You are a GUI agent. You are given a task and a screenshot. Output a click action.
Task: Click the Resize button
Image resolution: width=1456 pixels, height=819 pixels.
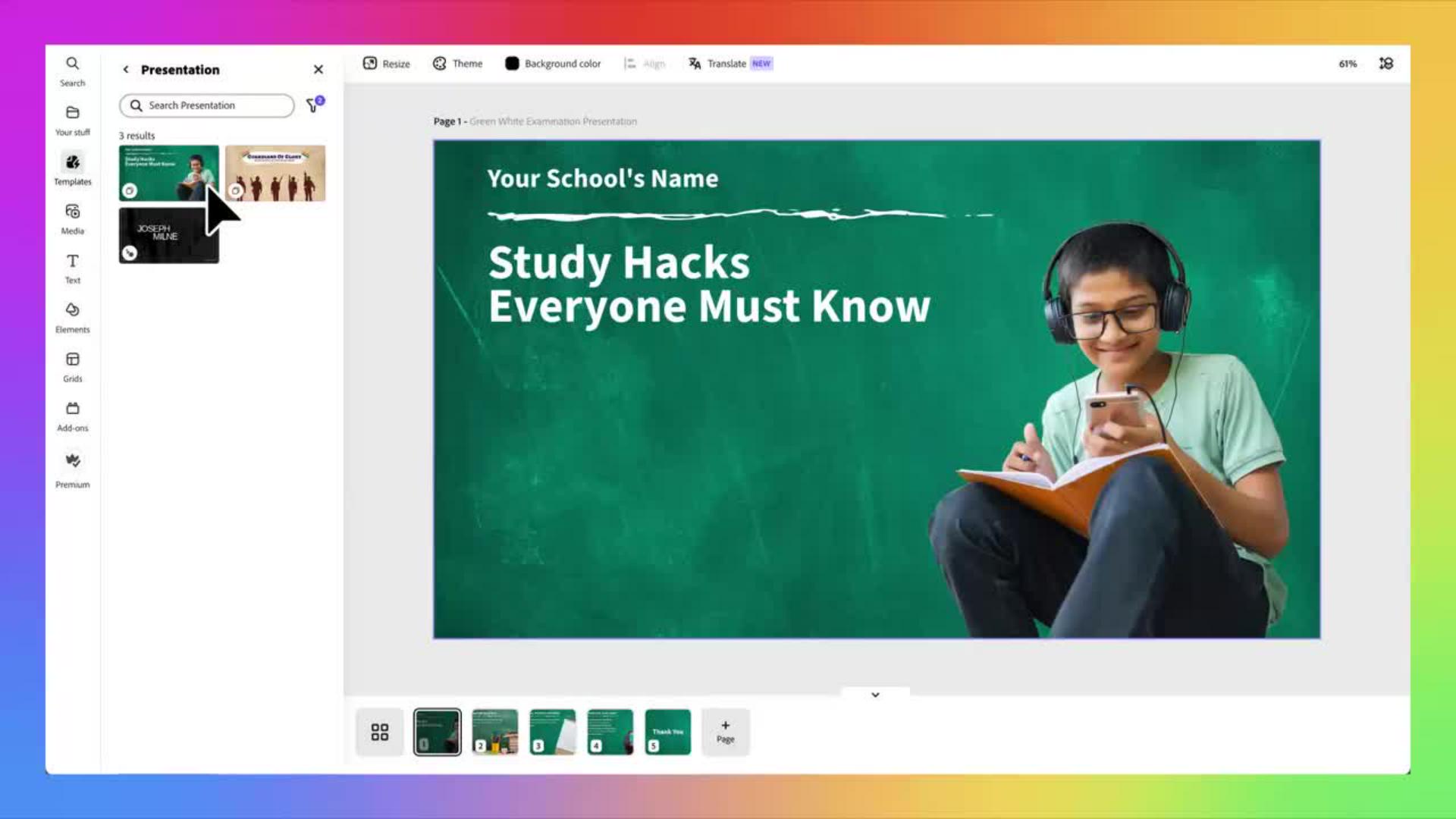point(386,64)
